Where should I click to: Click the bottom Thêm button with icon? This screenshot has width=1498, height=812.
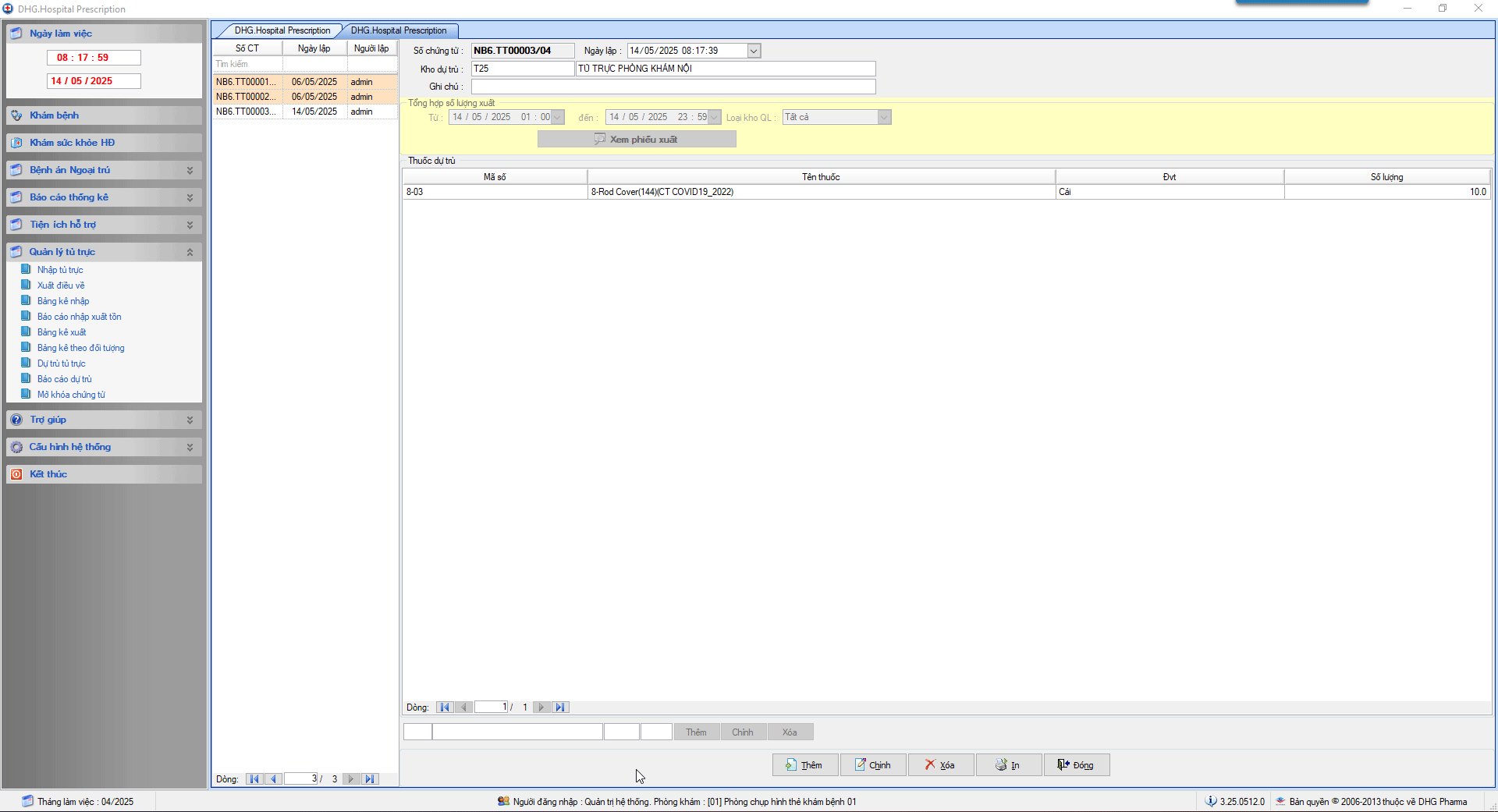(x=805, y=765)
